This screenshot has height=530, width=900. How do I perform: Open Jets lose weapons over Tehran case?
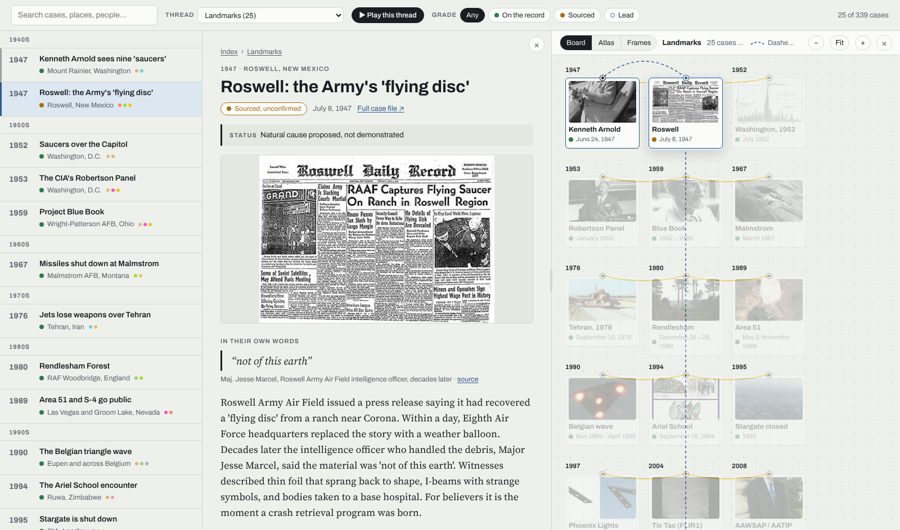tap(101, 320)
